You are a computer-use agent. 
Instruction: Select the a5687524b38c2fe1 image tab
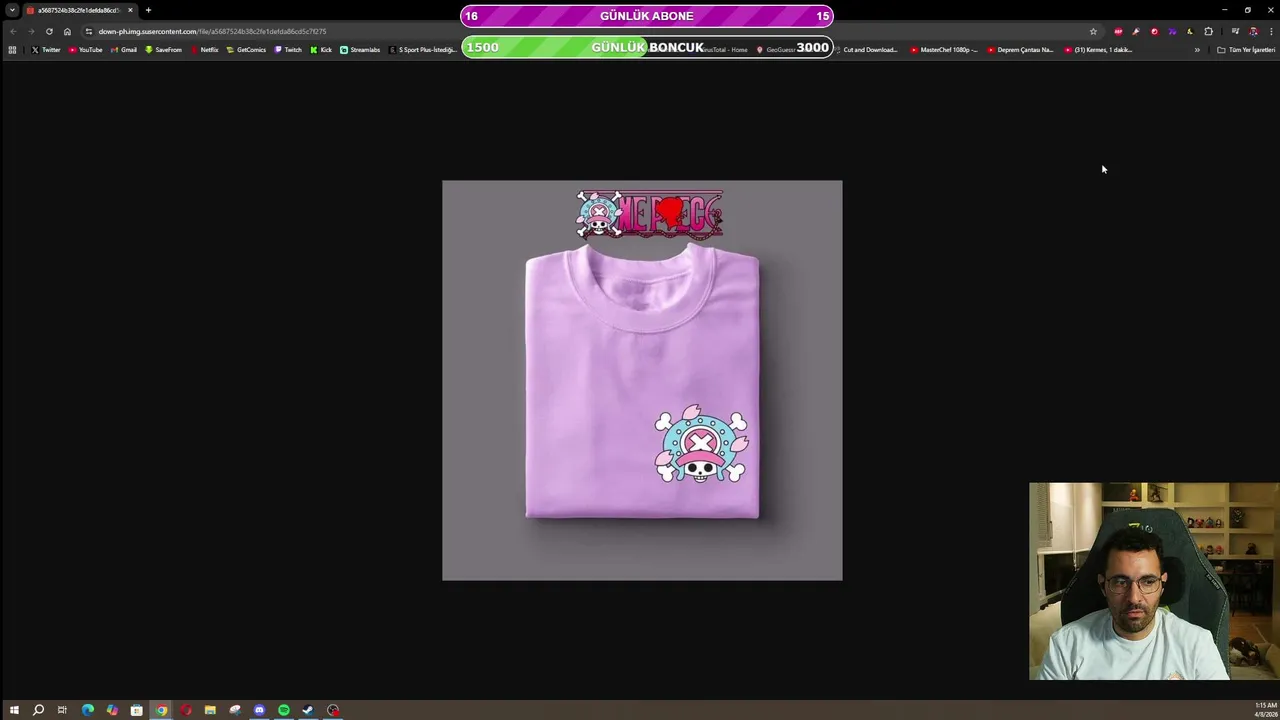click(x=80, y=10)
